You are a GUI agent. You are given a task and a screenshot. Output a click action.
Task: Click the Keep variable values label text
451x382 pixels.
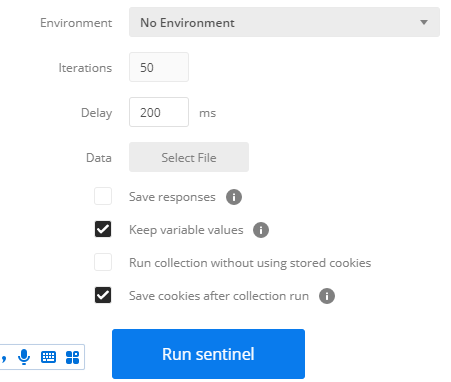[186, 230]
